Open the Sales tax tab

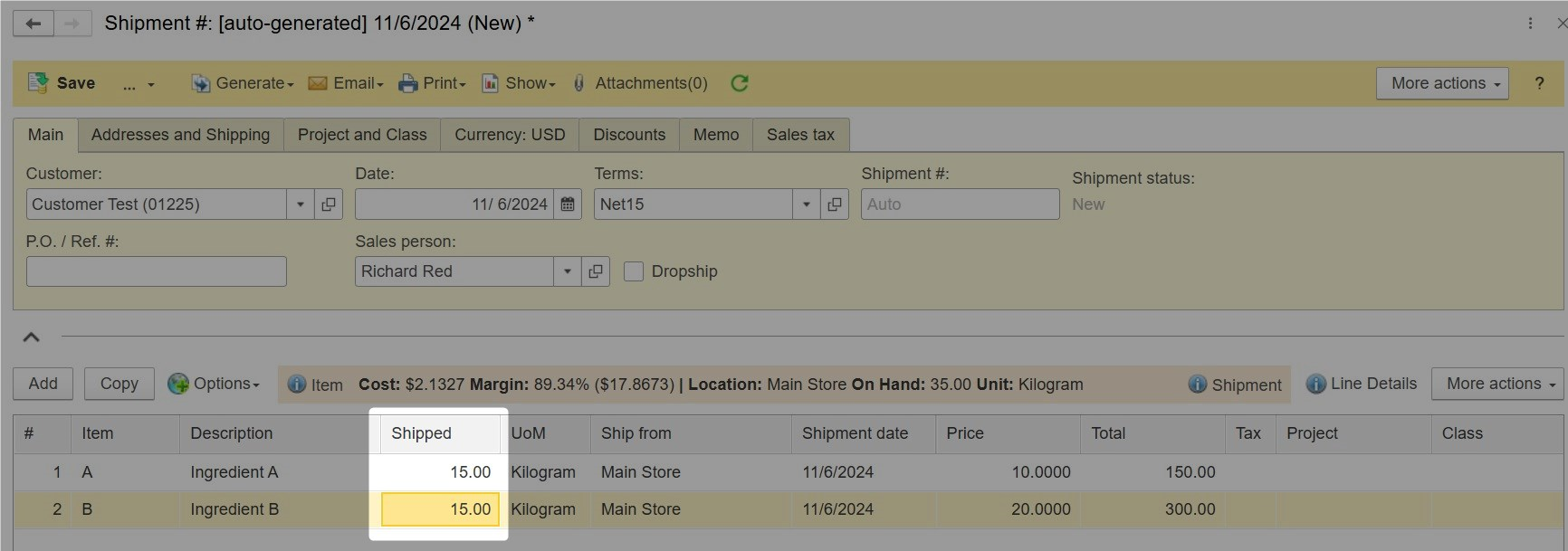[x=800, y=135]
